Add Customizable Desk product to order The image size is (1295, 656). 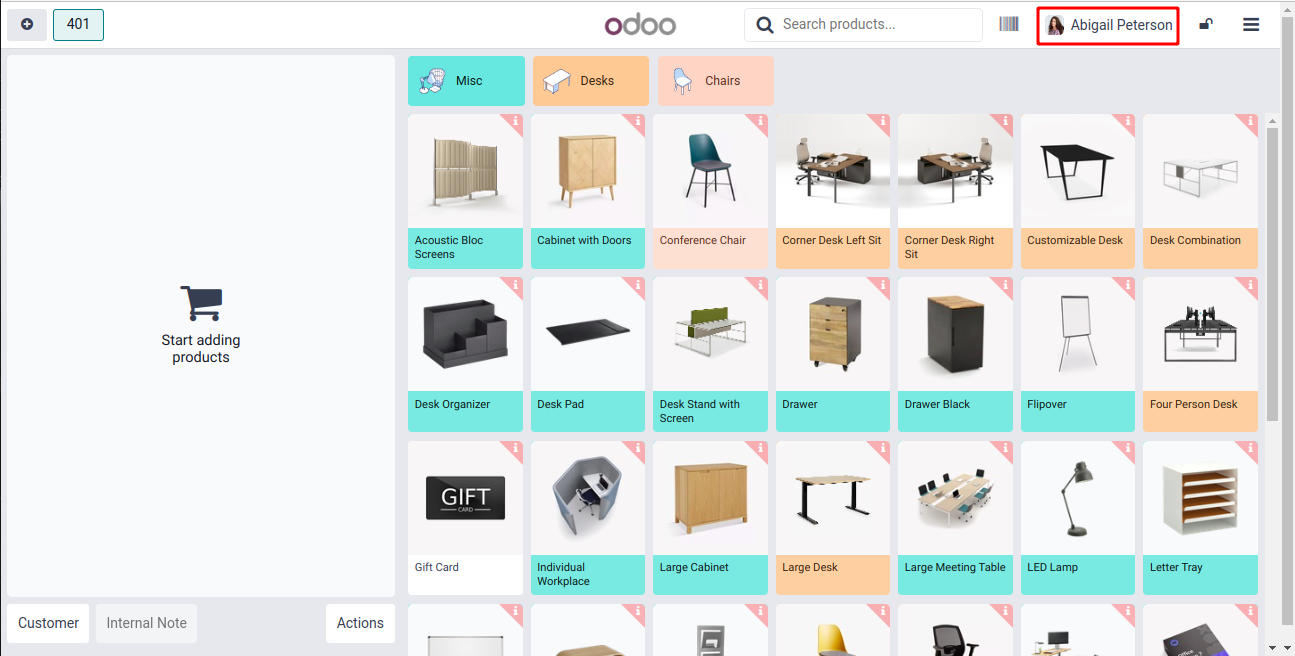[x=1078, y=191]
